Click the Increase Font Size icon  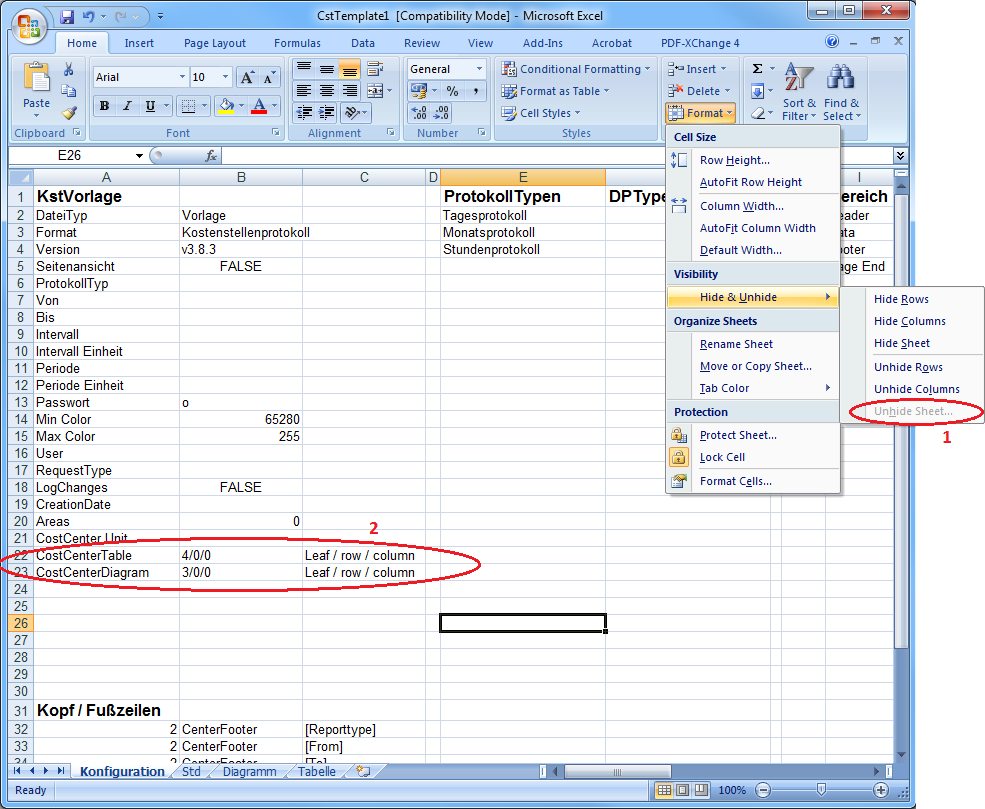[x=247, y=77]
